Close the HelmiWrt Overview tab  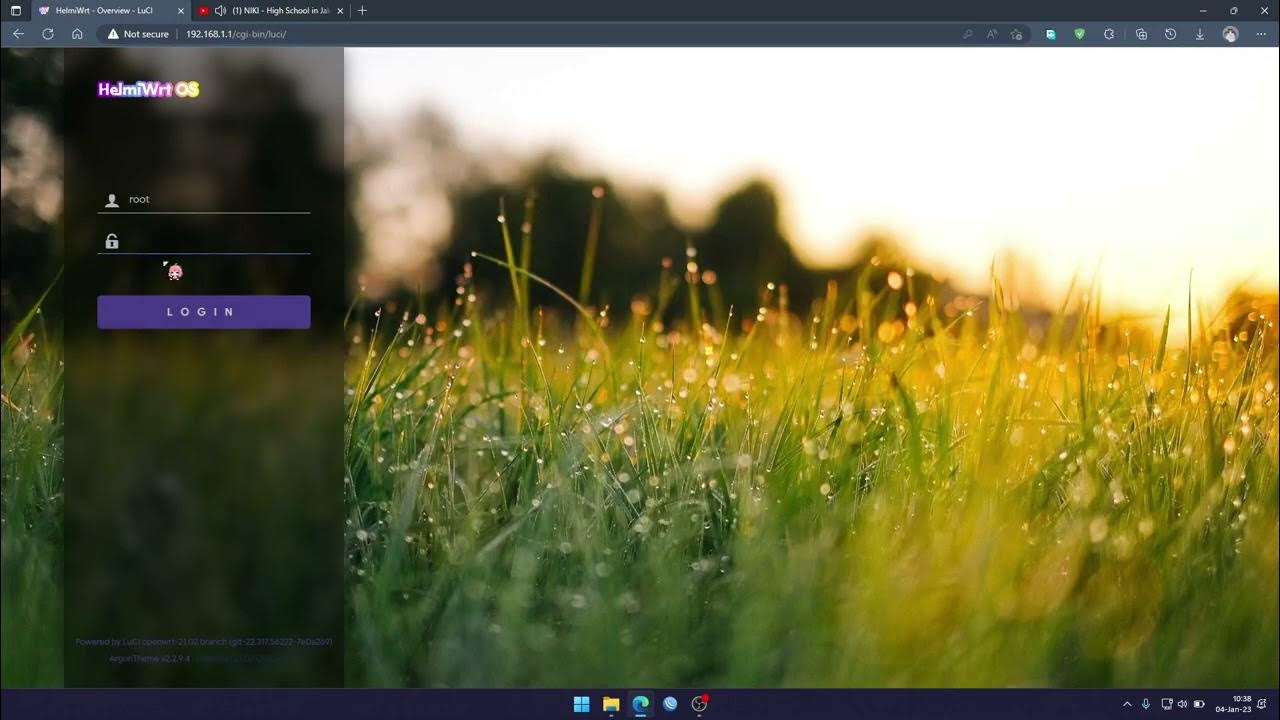click(x=179, y=10)
